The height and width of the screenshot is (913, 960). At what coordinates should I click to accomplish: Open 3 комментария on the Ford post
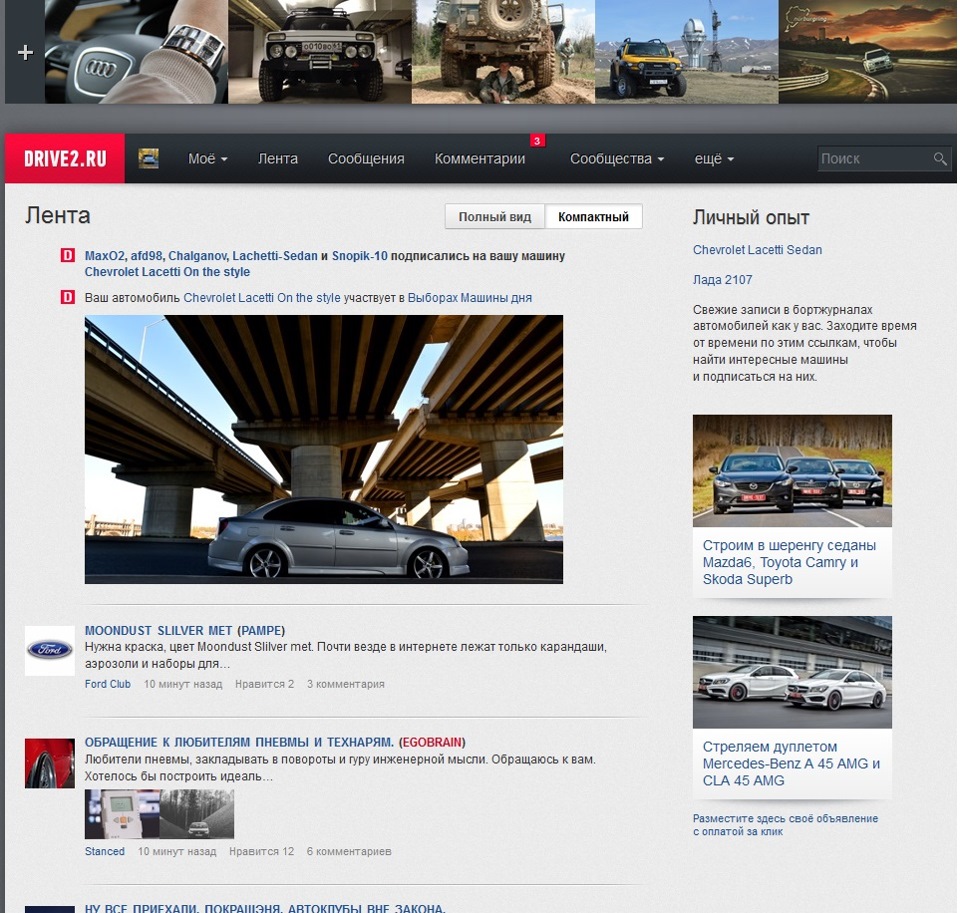pyautogui.click(x=345, y=684)
